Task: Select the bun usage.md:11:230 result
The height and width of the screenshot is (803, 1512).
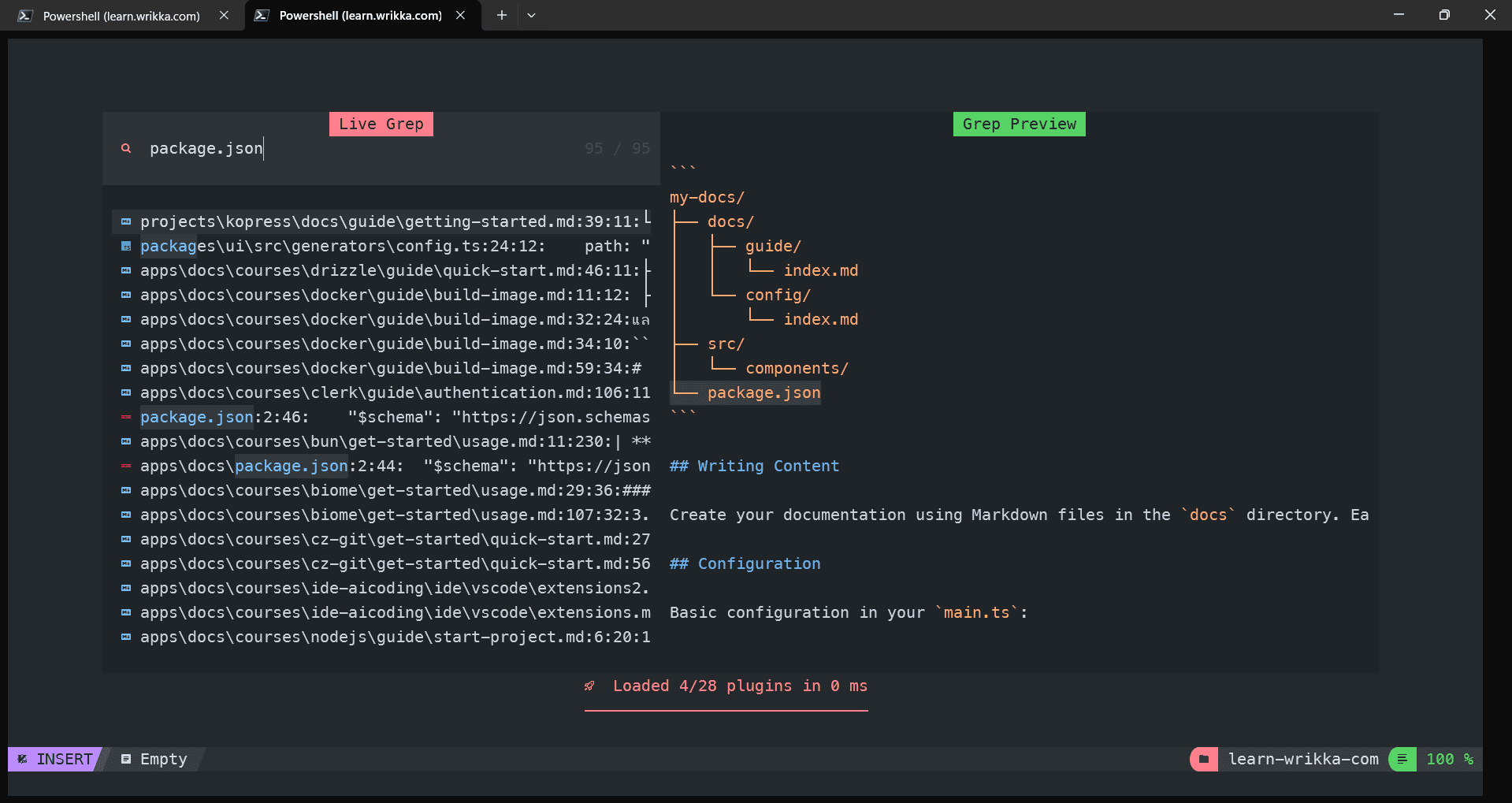Action: (381, 441)
